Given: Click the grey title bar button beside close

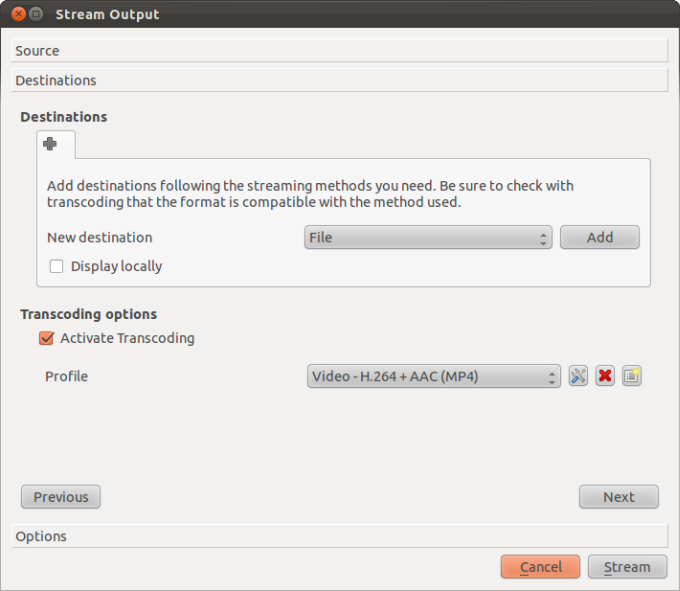Looking at the screenshot, I should (35, 14).
